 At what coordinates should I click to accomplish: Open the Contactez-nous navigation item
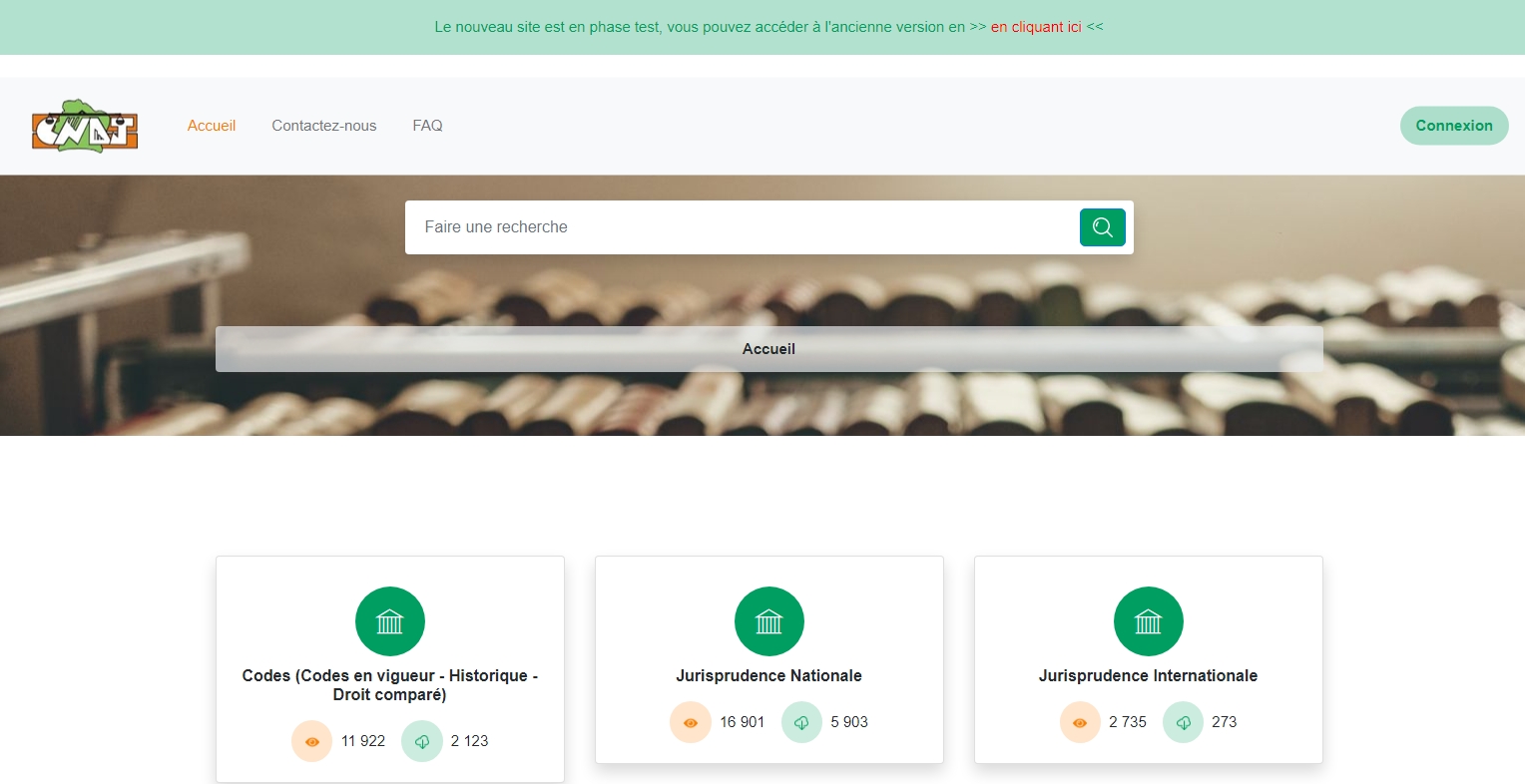pos(324,126)
